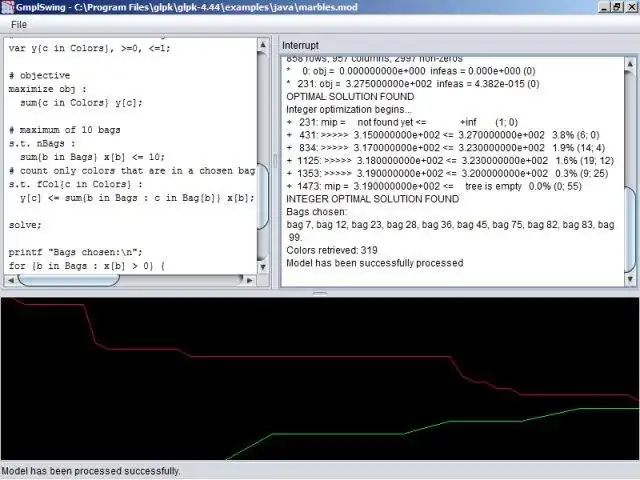
Task: Click the 'solve;' statement in the code editor
Action: coord(25,225)
